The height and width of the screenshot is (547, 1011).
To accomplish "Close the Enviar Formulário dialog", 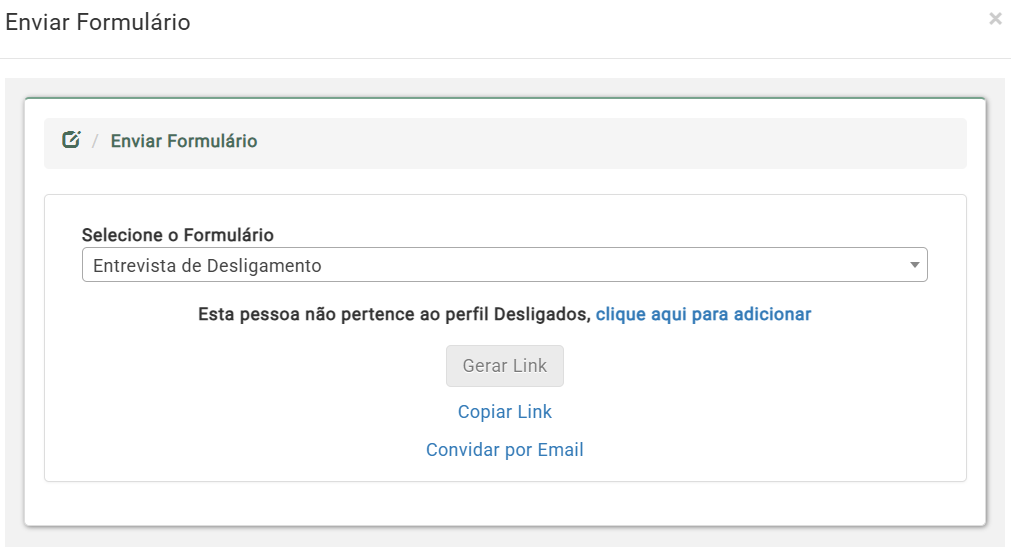I will [x=995, y=19].
